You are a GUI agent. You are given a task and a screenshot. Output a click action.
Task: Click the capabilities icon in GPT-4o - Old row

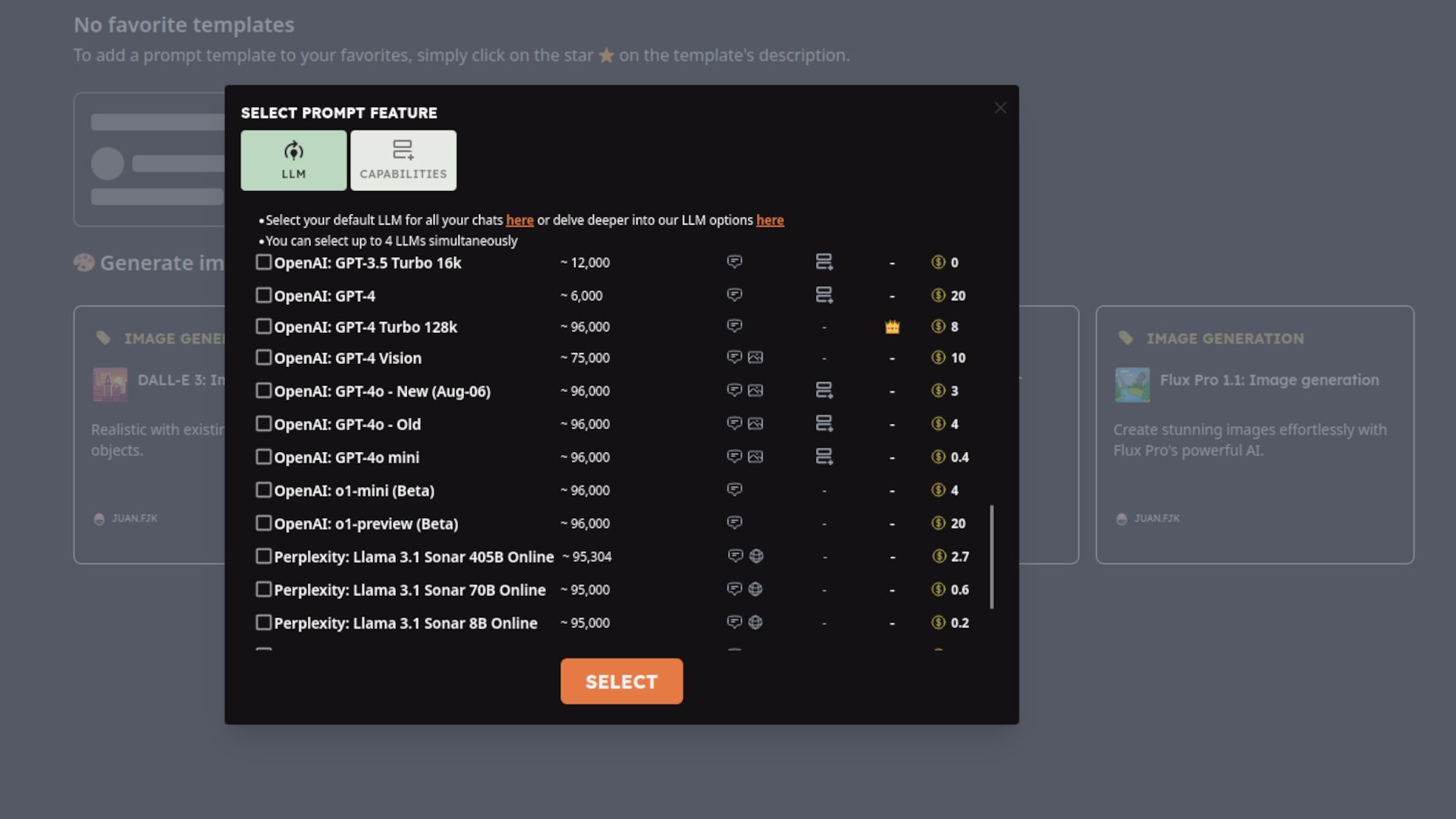point(824,423)
